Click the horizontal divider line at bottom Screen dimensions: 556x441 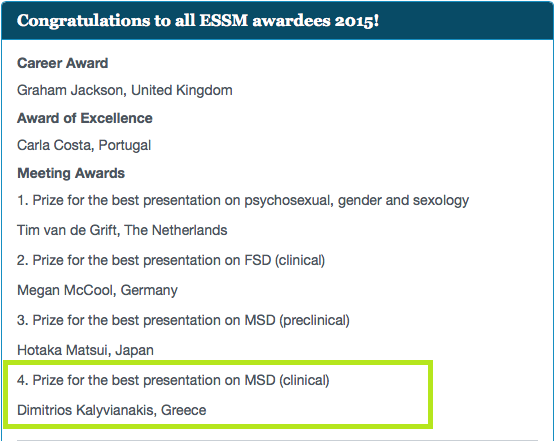click(277, 440)
